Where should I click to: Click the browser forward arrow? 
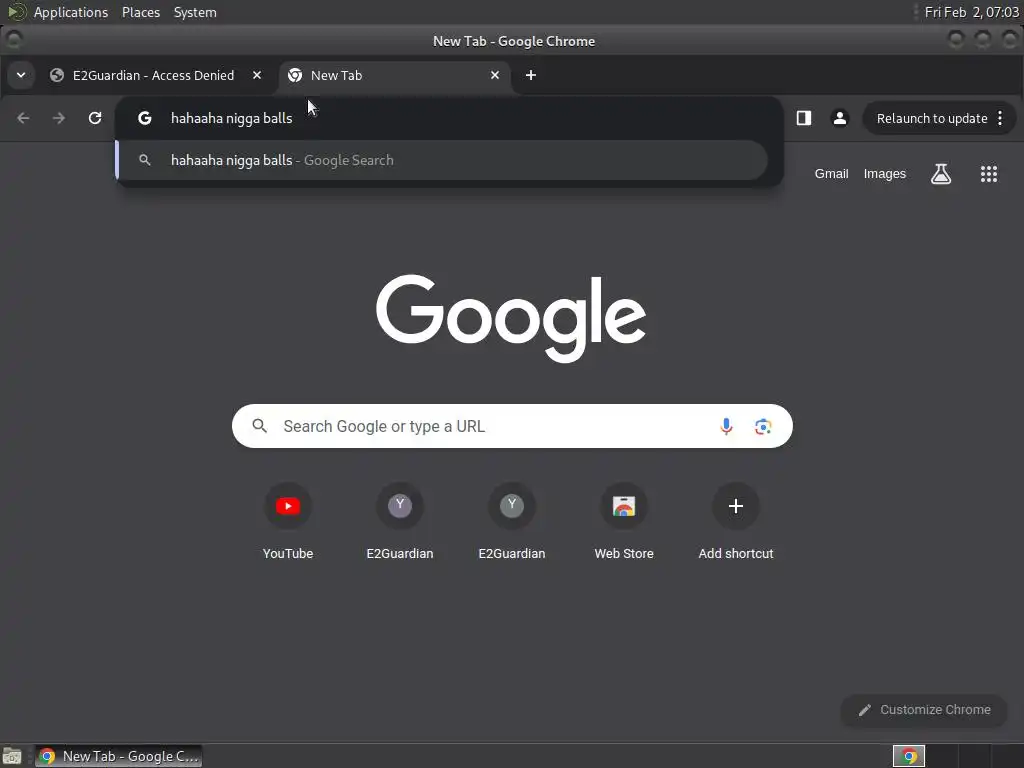click(x=59, y=118)
